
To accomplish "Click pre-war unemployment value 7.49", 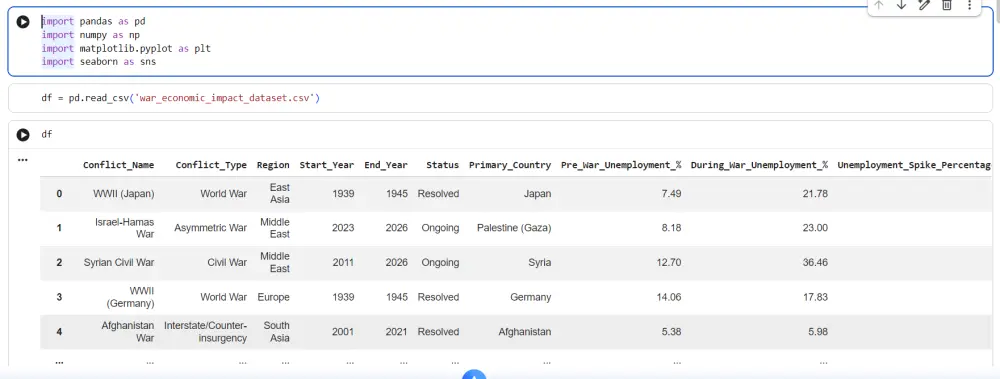I will click(x=671, y=193).
